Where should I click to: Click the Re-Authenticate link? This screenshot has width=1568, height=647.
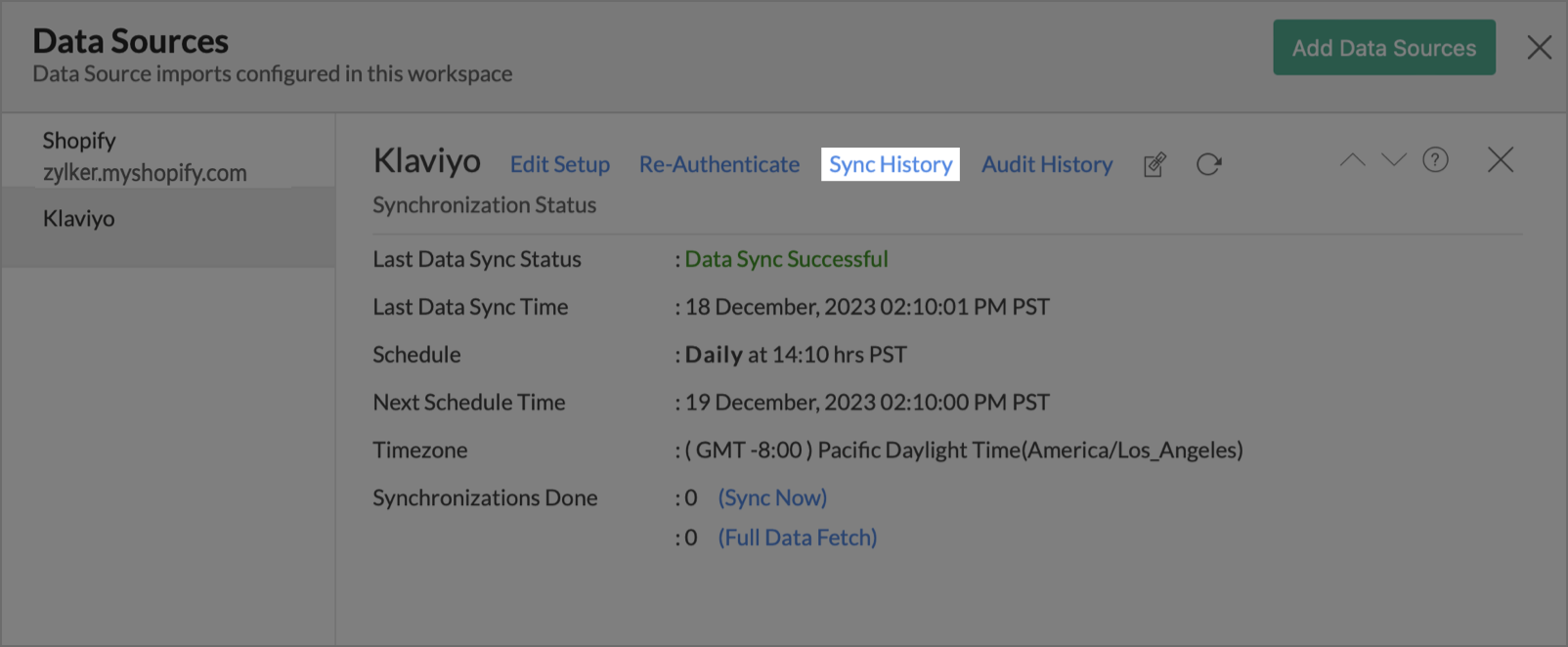719,164
